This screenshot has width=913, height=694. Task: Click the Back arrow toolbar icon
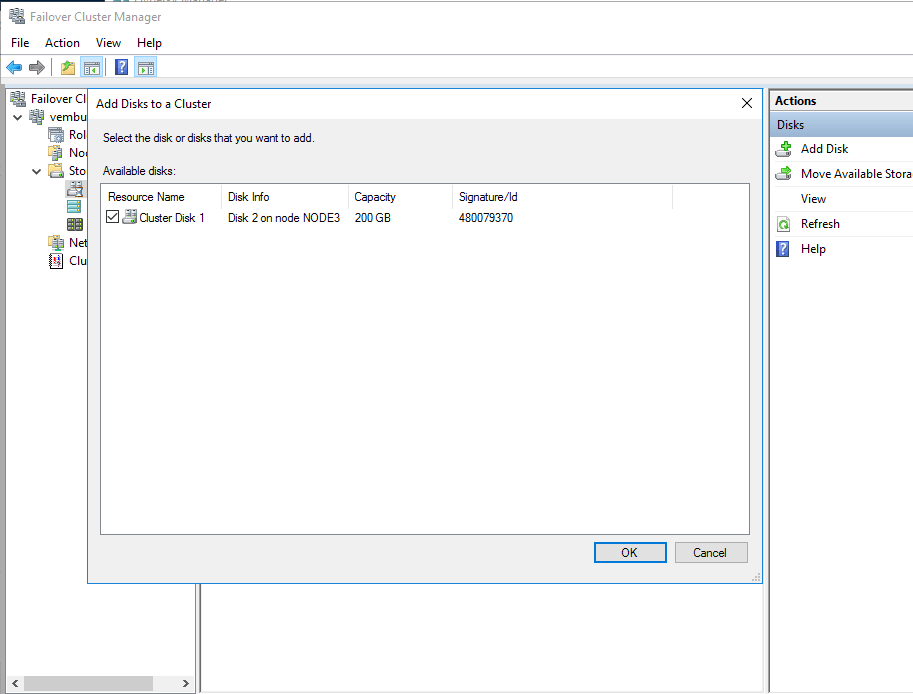coord(14,68)
